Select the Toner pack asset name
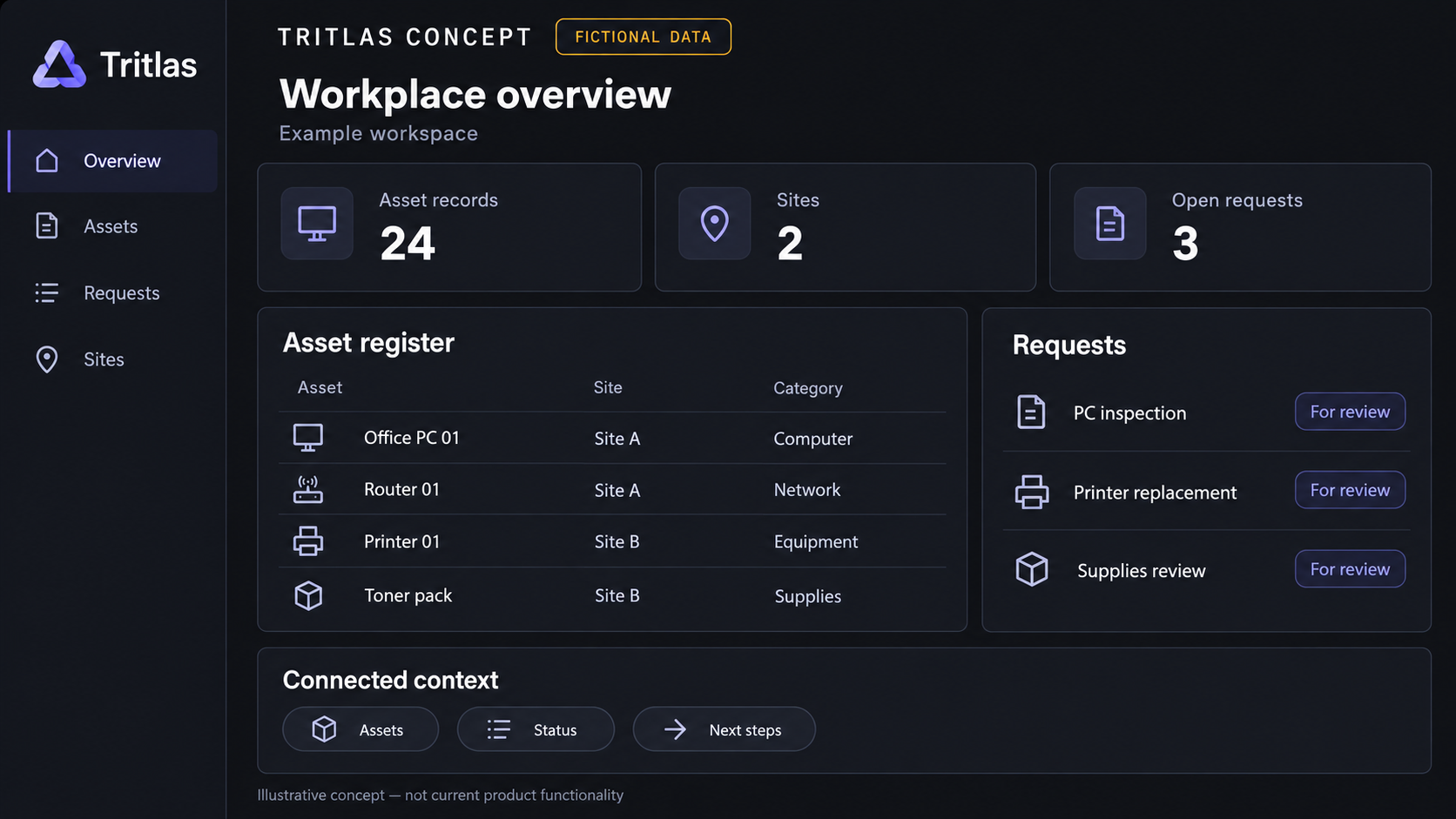Viewport: 1456px width, 819px height. click(x=408, y=595)
